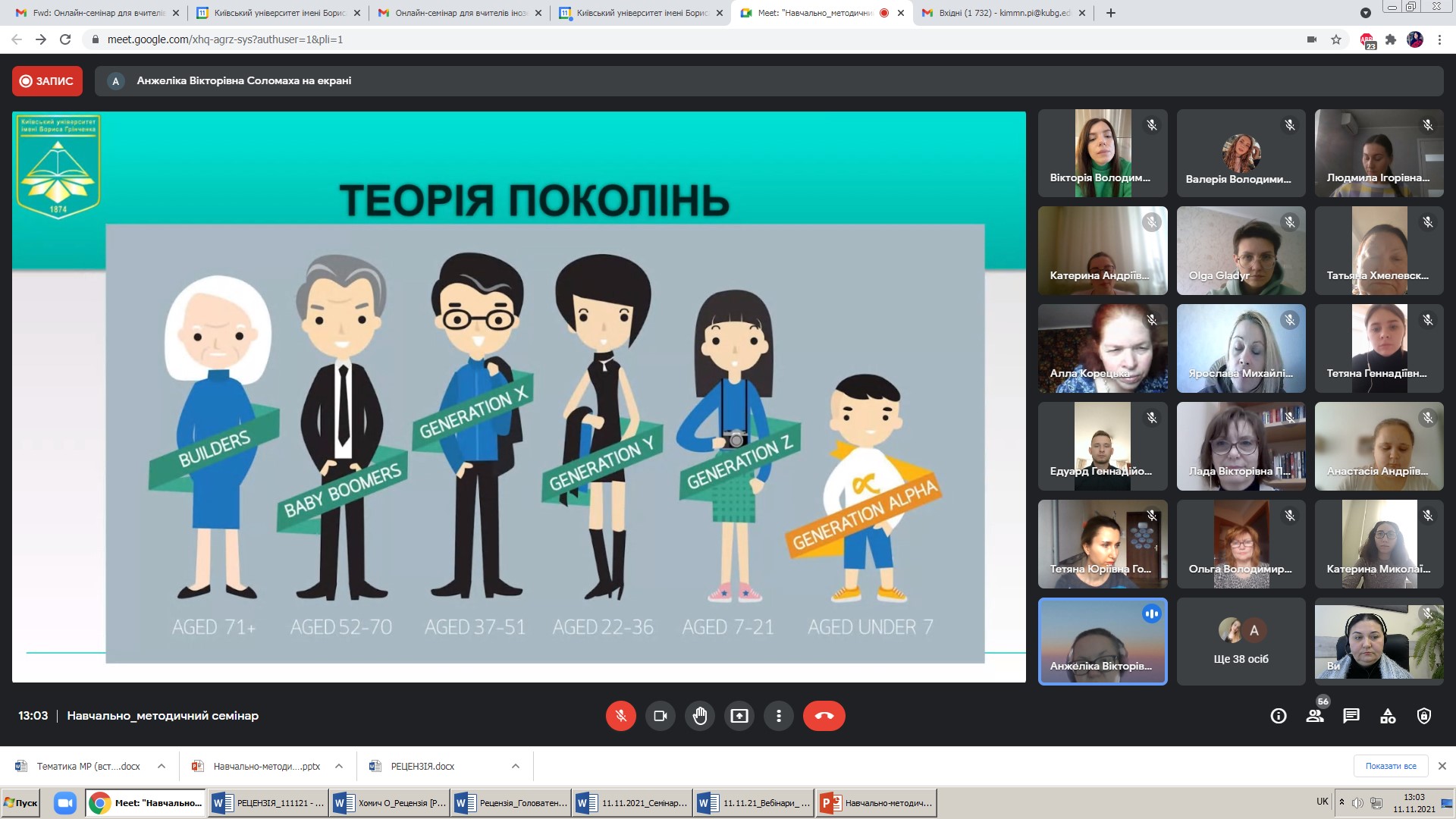Click the raise hand icon
Viewport: 1456px width, 819px height.
tap(700, 716)
